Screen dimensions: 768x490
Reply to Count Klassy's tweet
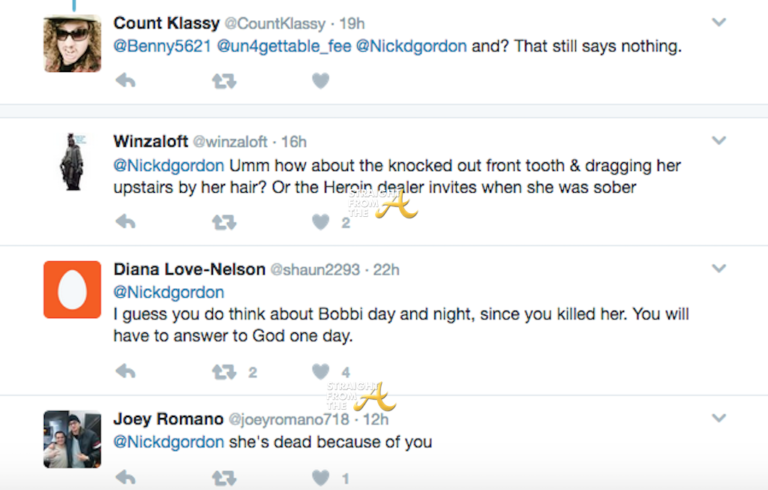point(125,81)
